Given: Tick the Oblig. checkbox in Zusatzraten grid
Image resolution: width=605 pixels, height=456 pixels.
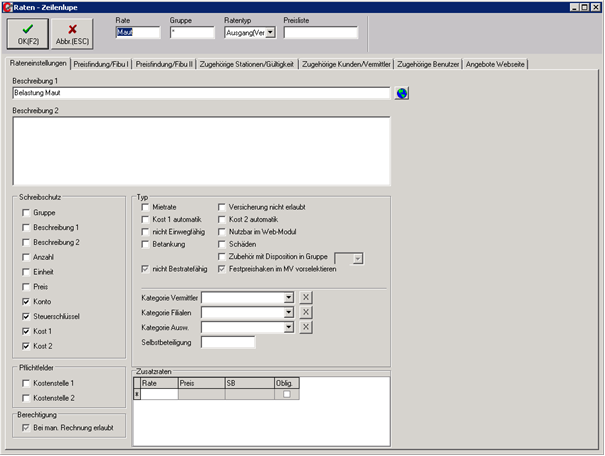Looking at the screenshot, I should pyautogui.click(x=287, y=395).
